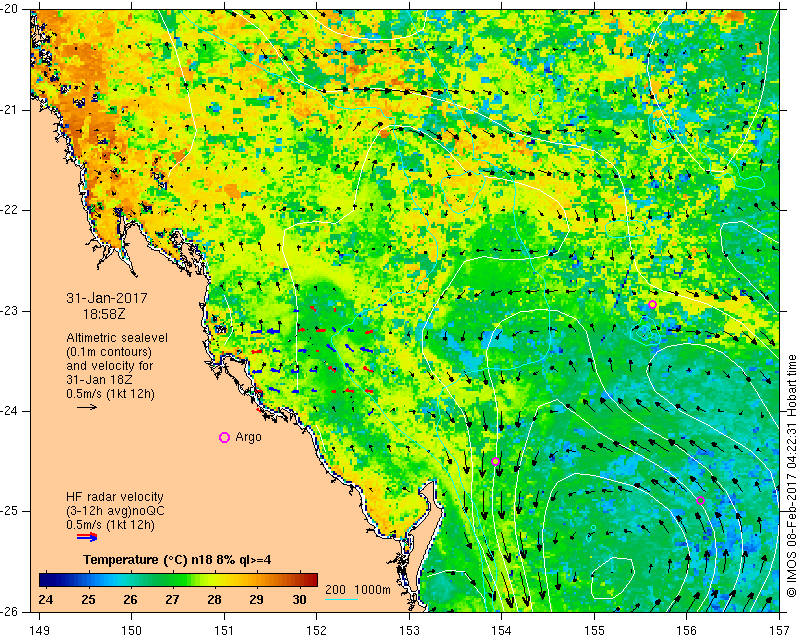Select Argo float marker near 154E 24.5S

click(x=495, y=461)
